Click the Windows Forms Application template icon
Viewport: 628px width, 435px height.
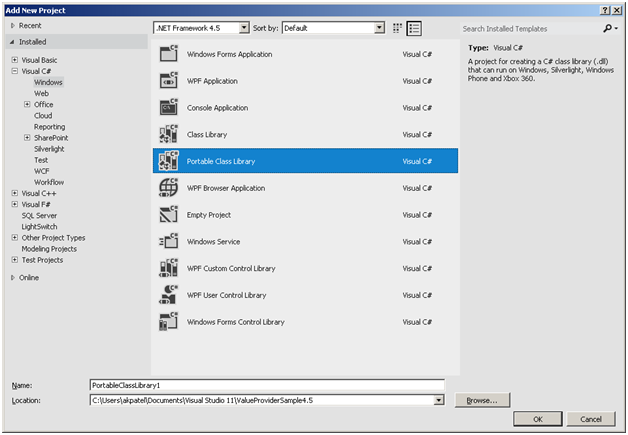click(x=169, y=54)
